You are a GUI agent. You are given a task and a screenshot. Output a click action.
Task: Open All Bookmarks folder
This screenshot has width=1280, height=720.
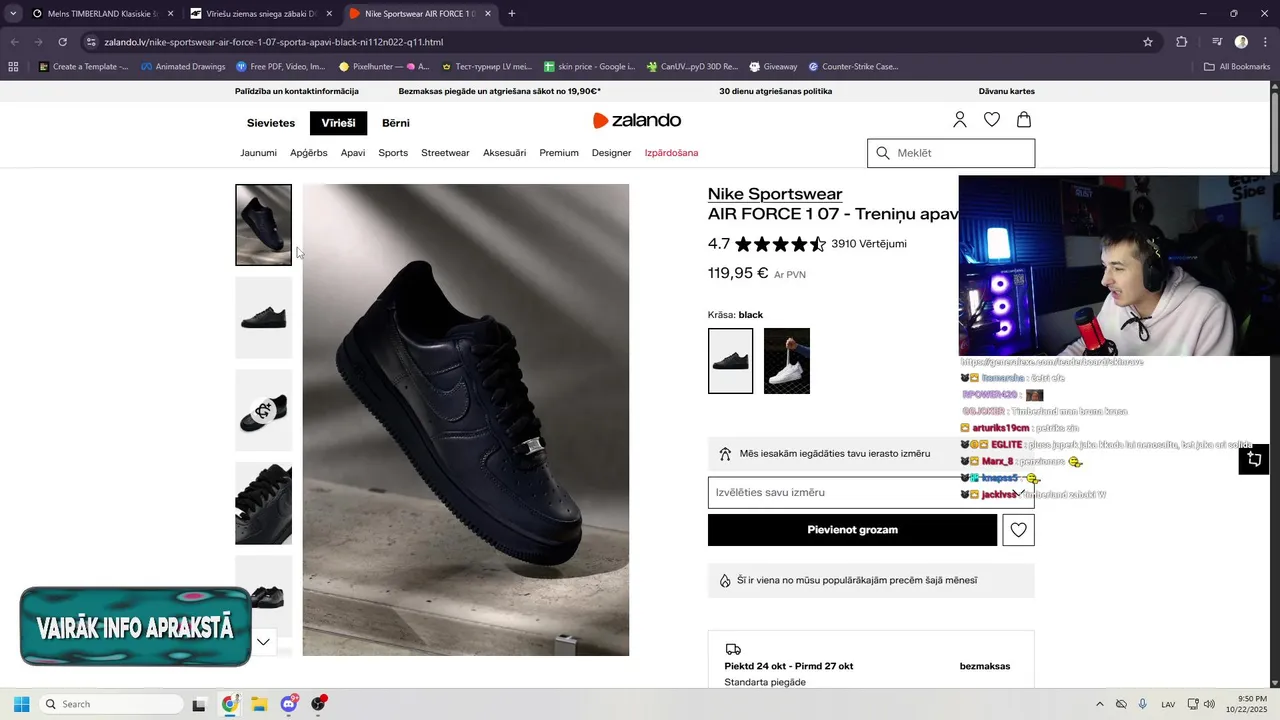pos(1237,67)
